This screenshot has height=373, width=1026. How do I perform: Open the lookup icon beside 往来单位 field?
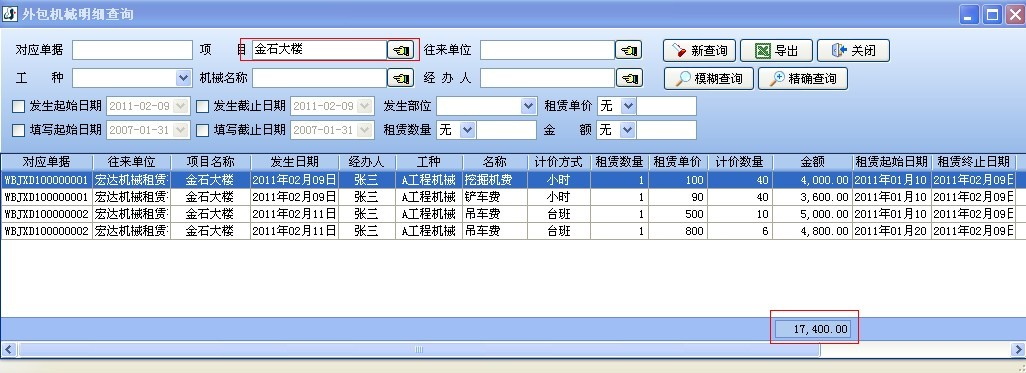pyautogui.click(x=629, y=50)
